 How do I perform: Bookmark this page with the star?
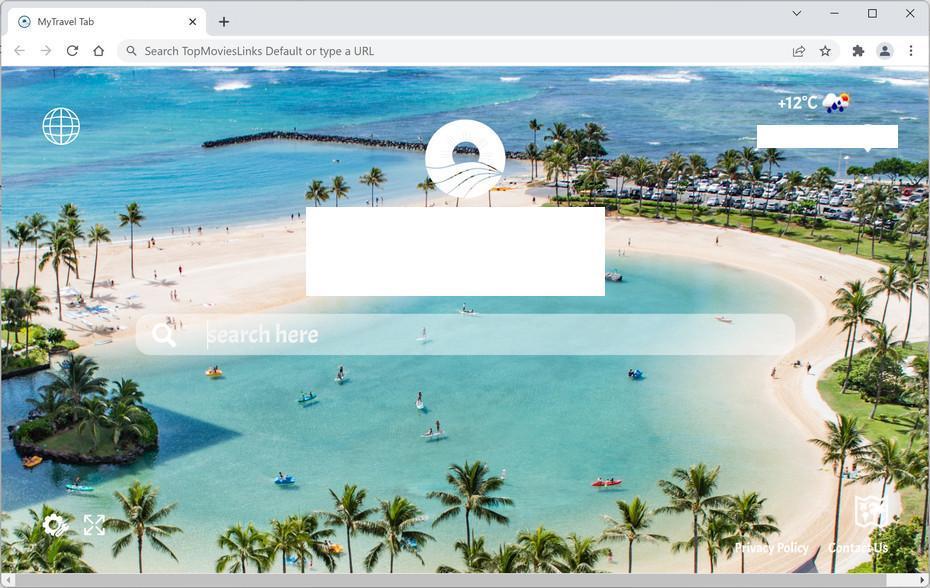(825, 51)
